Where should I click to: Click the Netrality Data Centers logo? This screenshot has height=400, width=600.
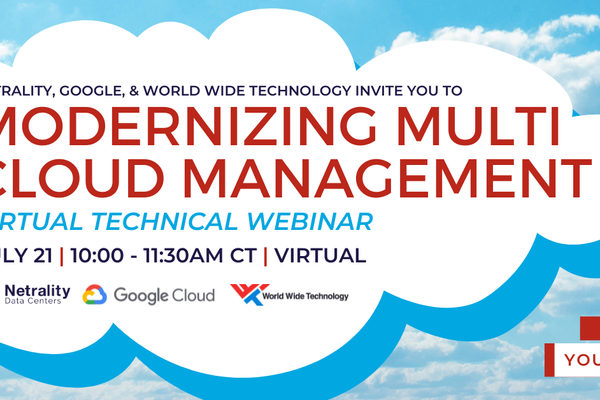coord(37,294)
